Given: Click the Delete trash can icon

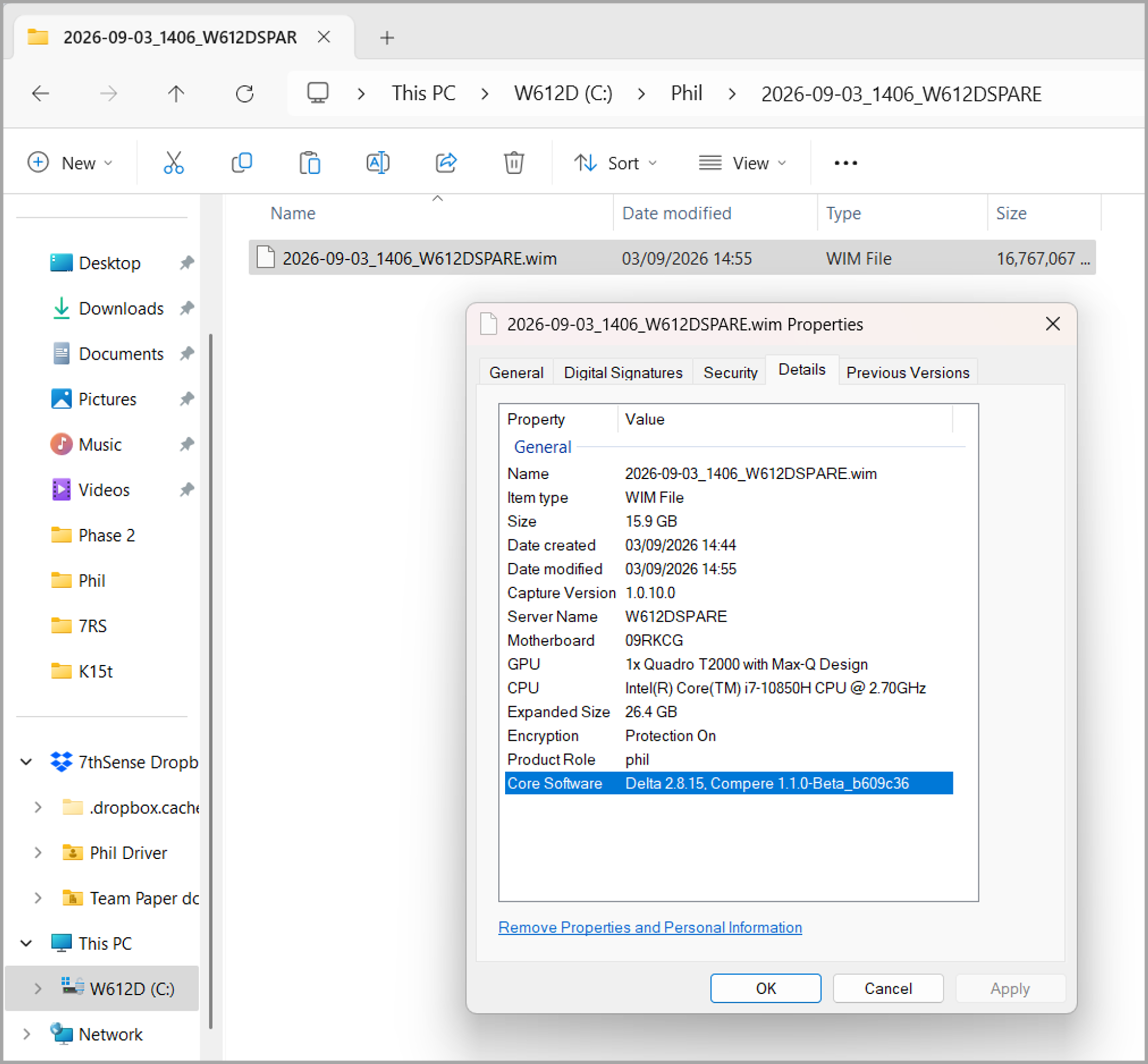Looking at the screenshot, I should point(514,163).
